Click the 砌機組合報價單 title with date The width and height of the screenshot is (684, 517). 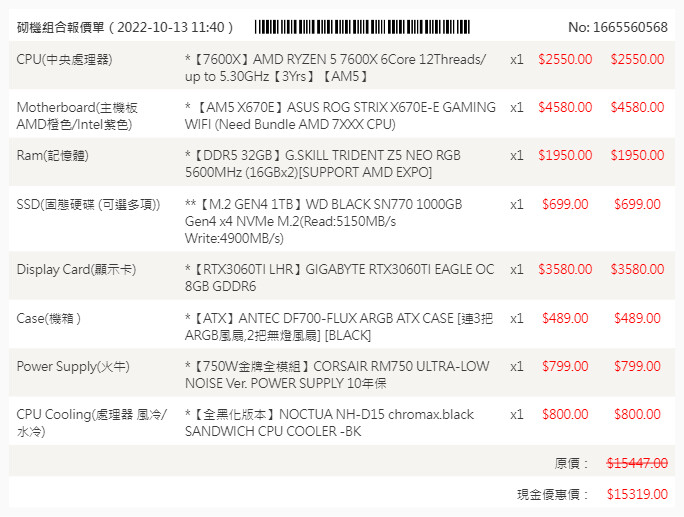pos(125,27)
